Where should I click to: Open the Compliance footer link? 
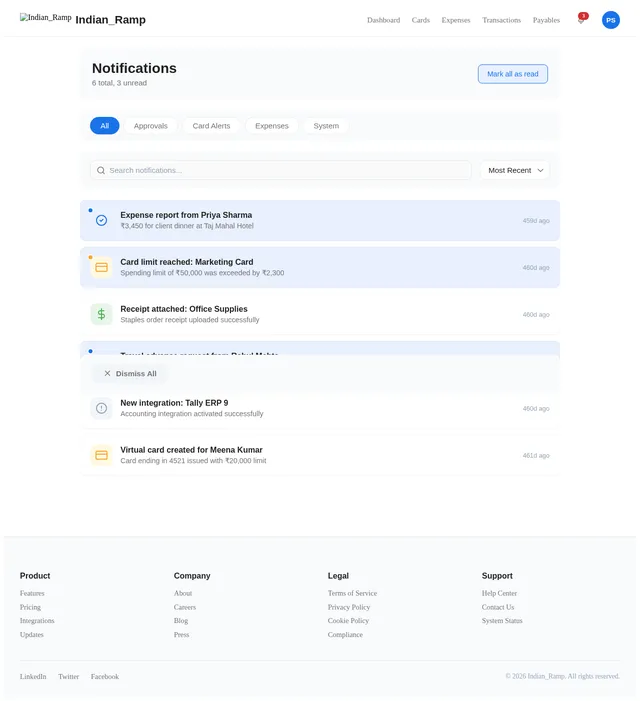(x=345, y=634)
